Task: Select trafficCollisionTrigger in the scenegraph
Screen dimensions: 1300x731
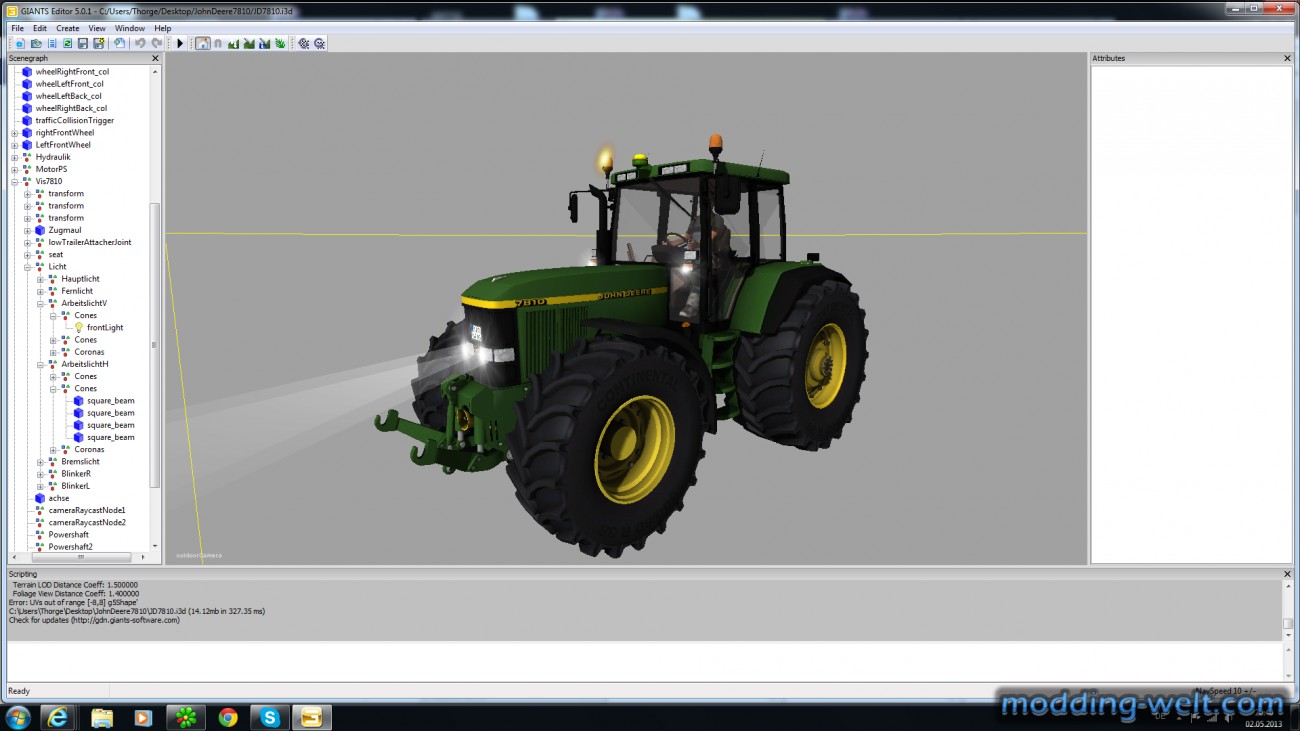Action: (x=75, y=120)
